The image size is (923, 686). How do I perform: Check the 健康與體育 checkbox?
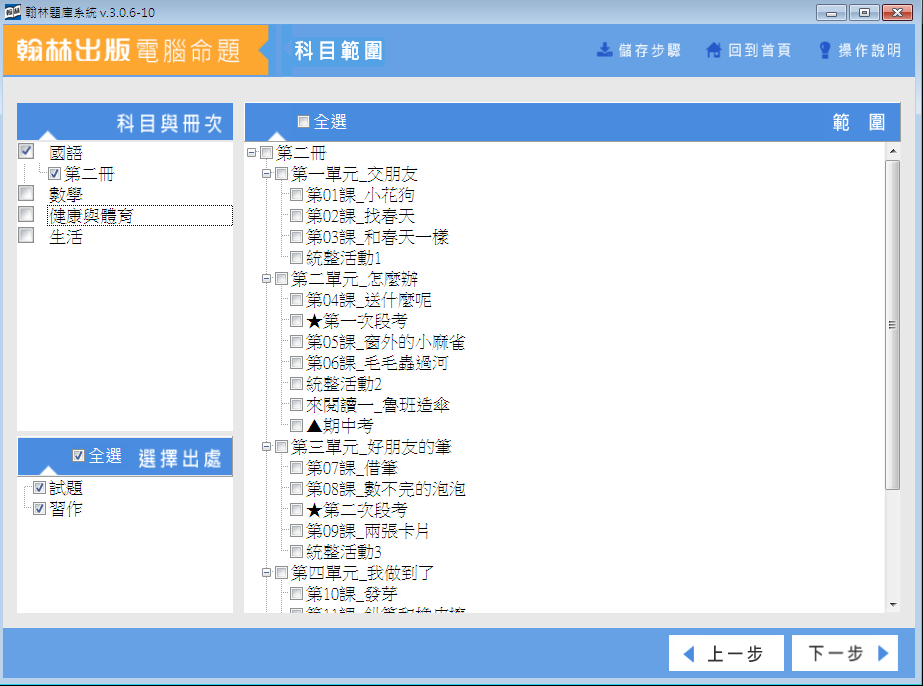tap(26, 214)
